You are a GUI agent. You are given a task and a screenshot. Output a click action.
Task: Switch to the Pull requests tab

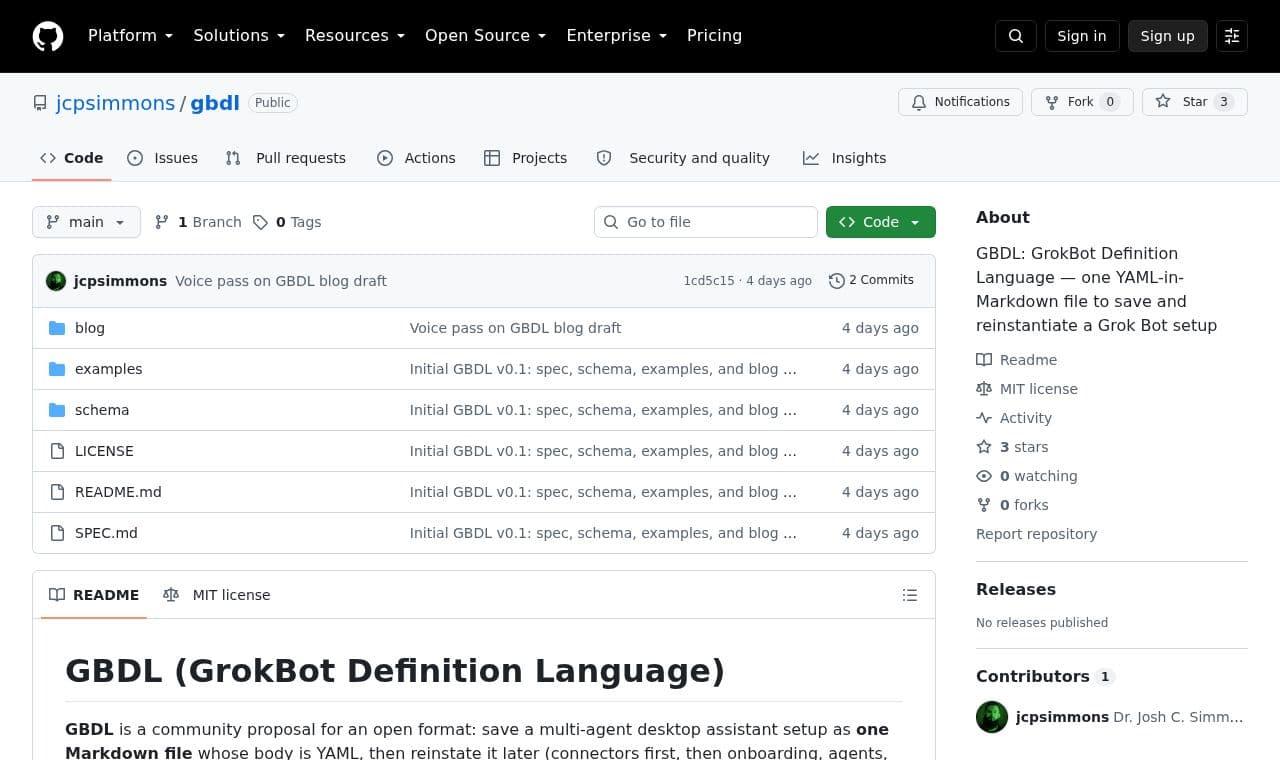click(286, 158)
